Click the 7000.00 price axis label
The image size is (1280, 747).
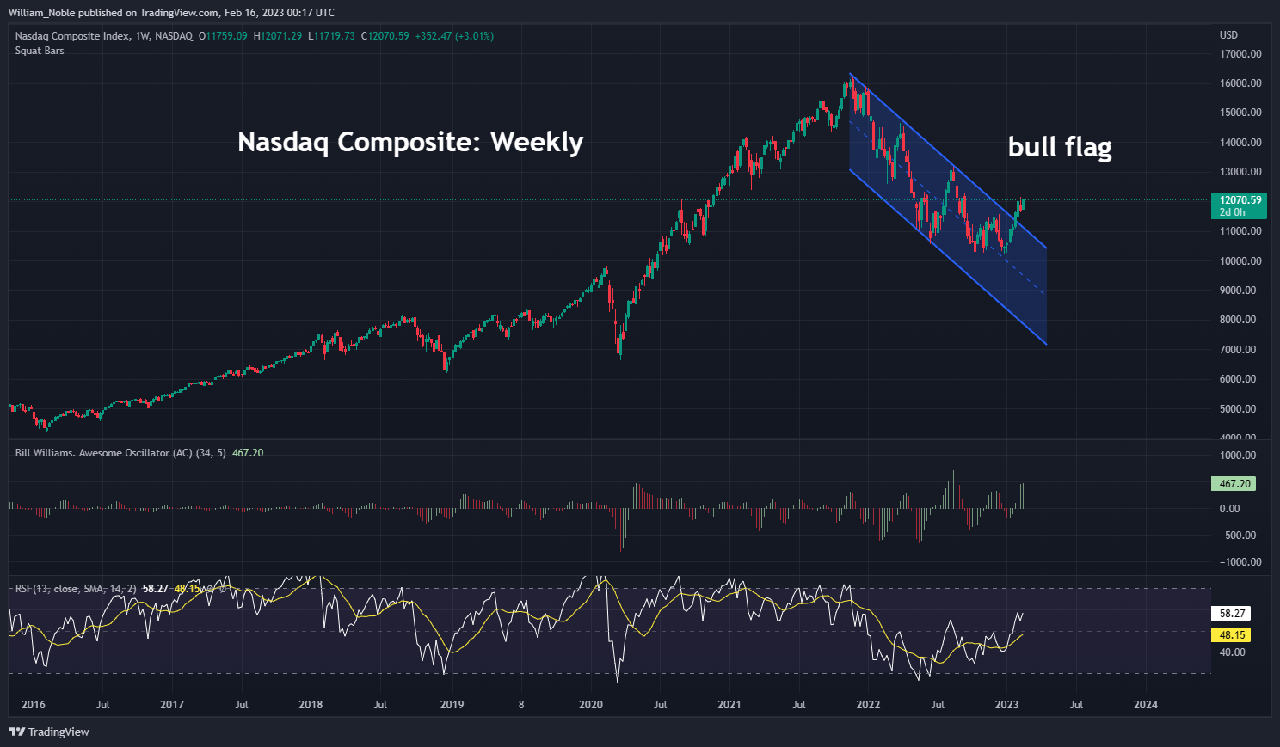(1238, 350)
